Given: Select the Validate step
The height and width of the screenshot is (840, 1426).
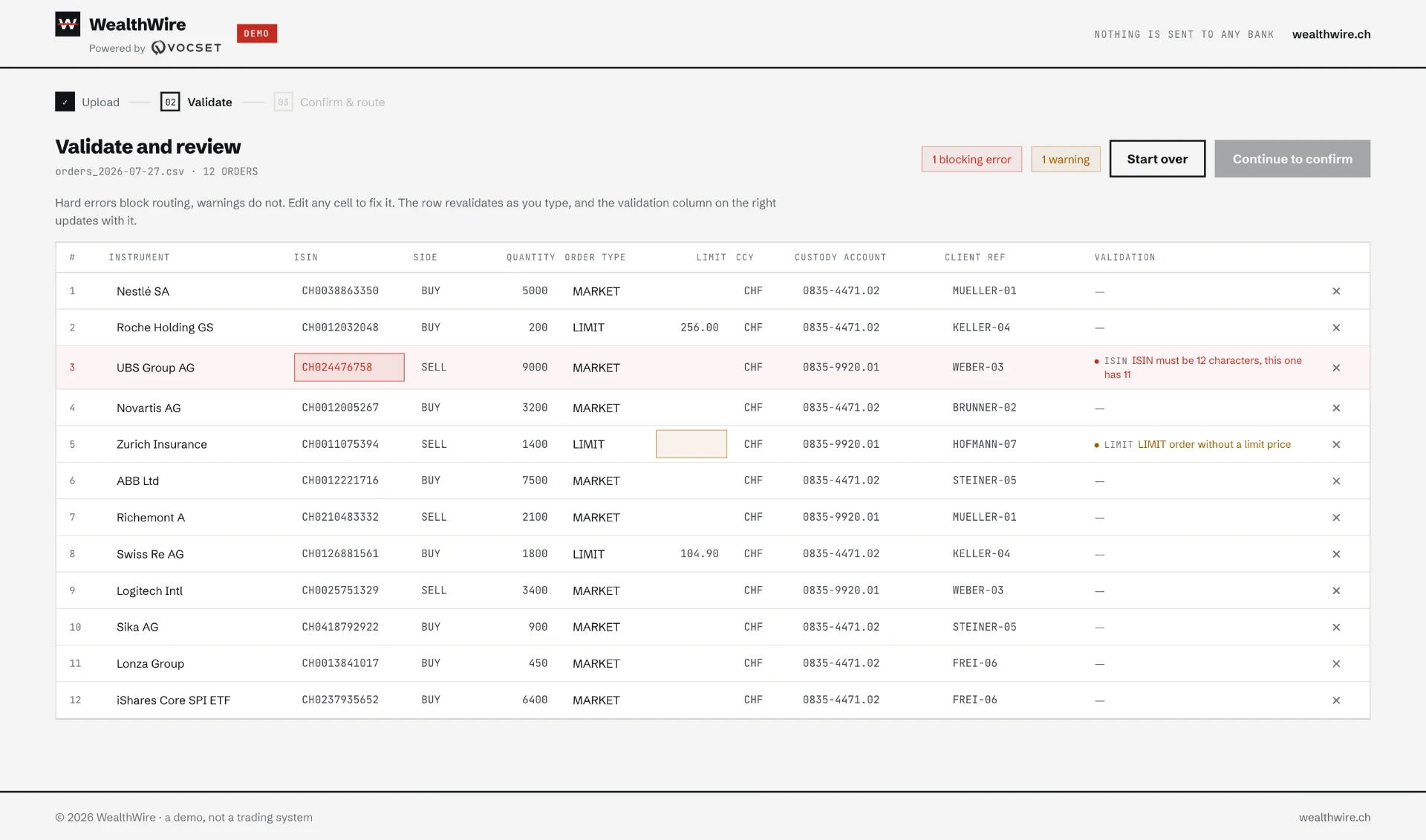Looking at the screenshot, I should click(196, 102).
